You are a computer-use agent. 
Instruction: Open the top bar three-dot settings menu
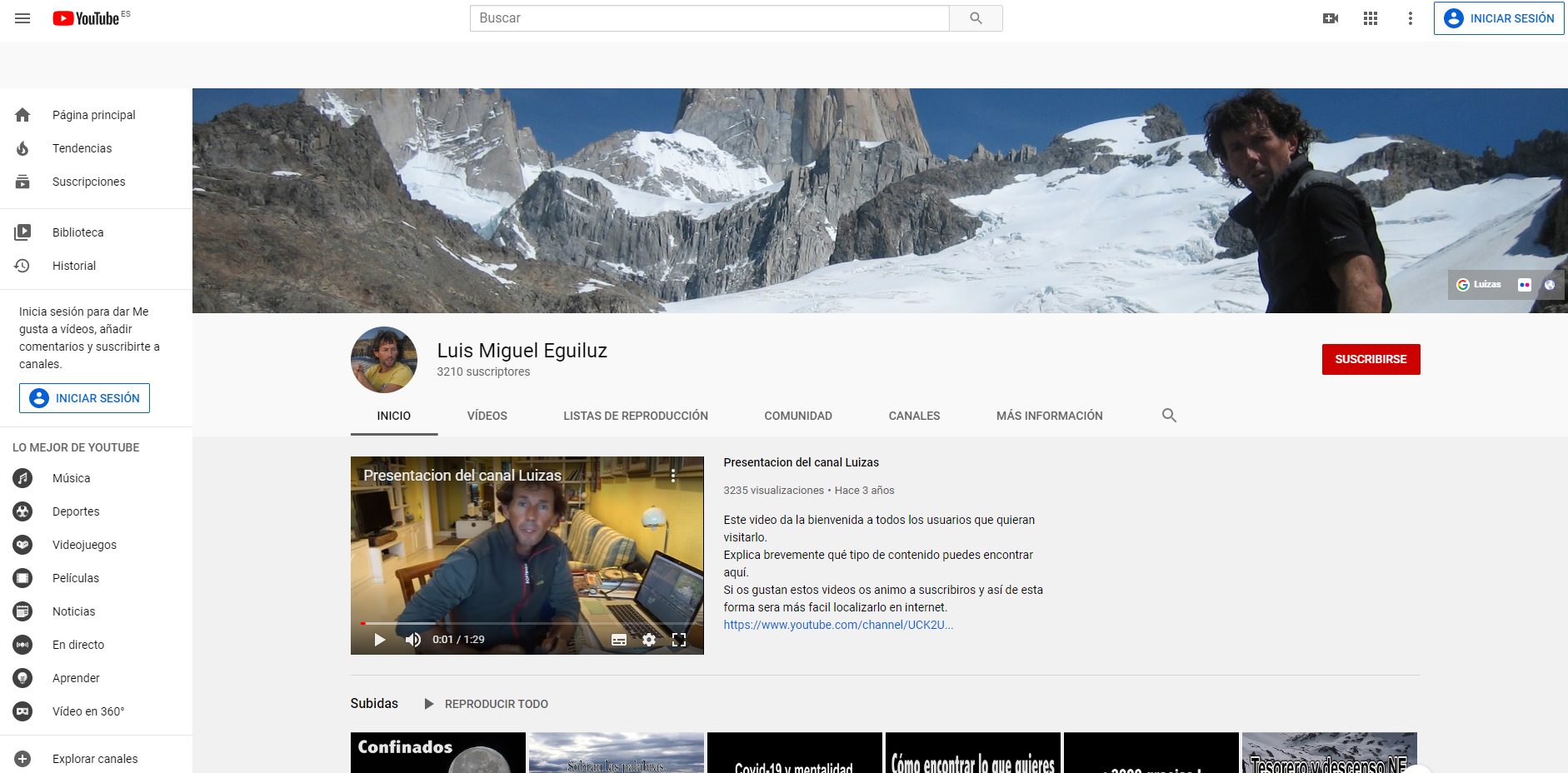1410,18
